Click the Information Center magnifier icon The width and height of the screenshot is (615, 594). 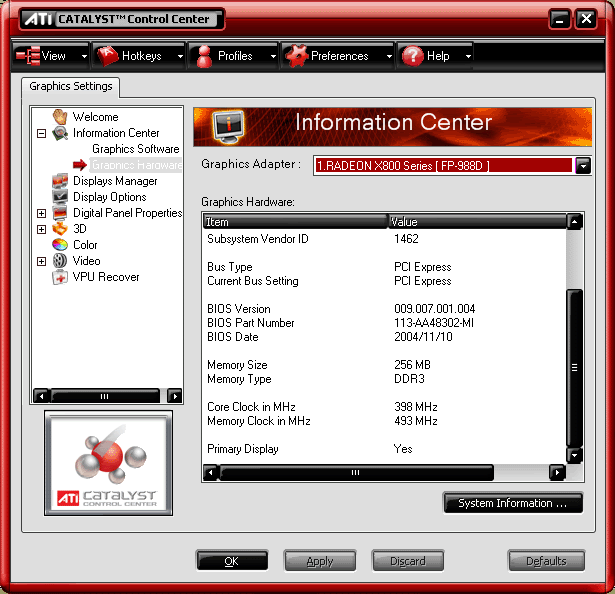(60, 133)
